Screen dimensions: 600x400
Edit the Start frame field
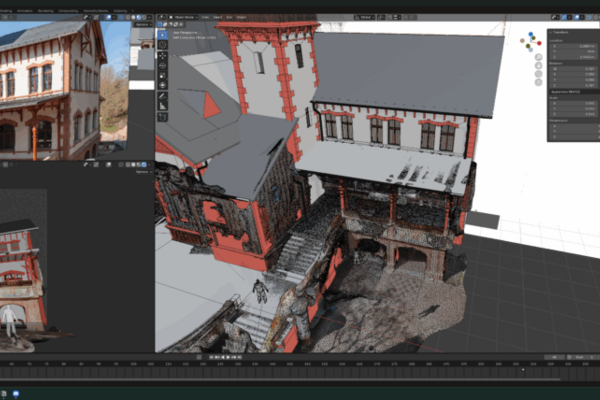click(584, 357)
